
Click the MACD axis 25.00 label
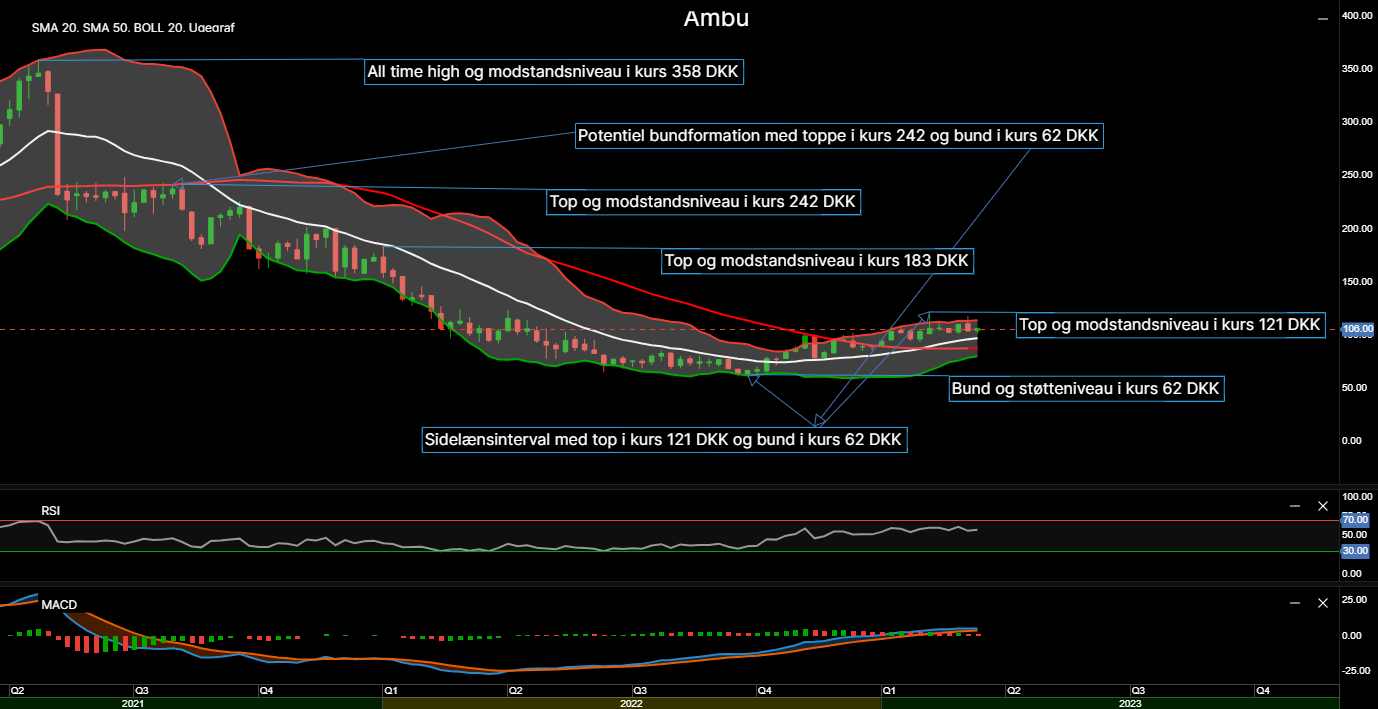point(1355,600)
